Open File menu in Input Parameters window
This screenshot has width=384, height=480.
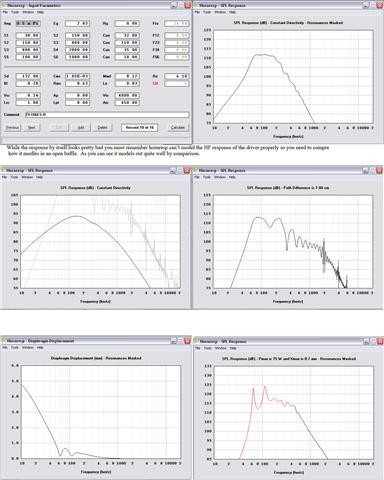5,12
